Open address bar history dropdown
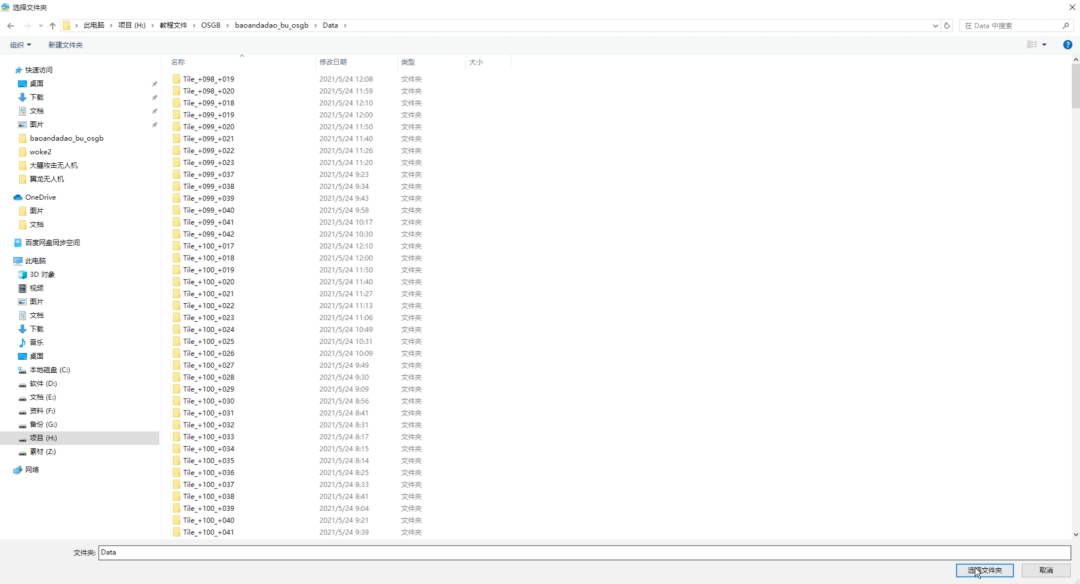Viewport: 1080px width, 584px height. (935, 25)
